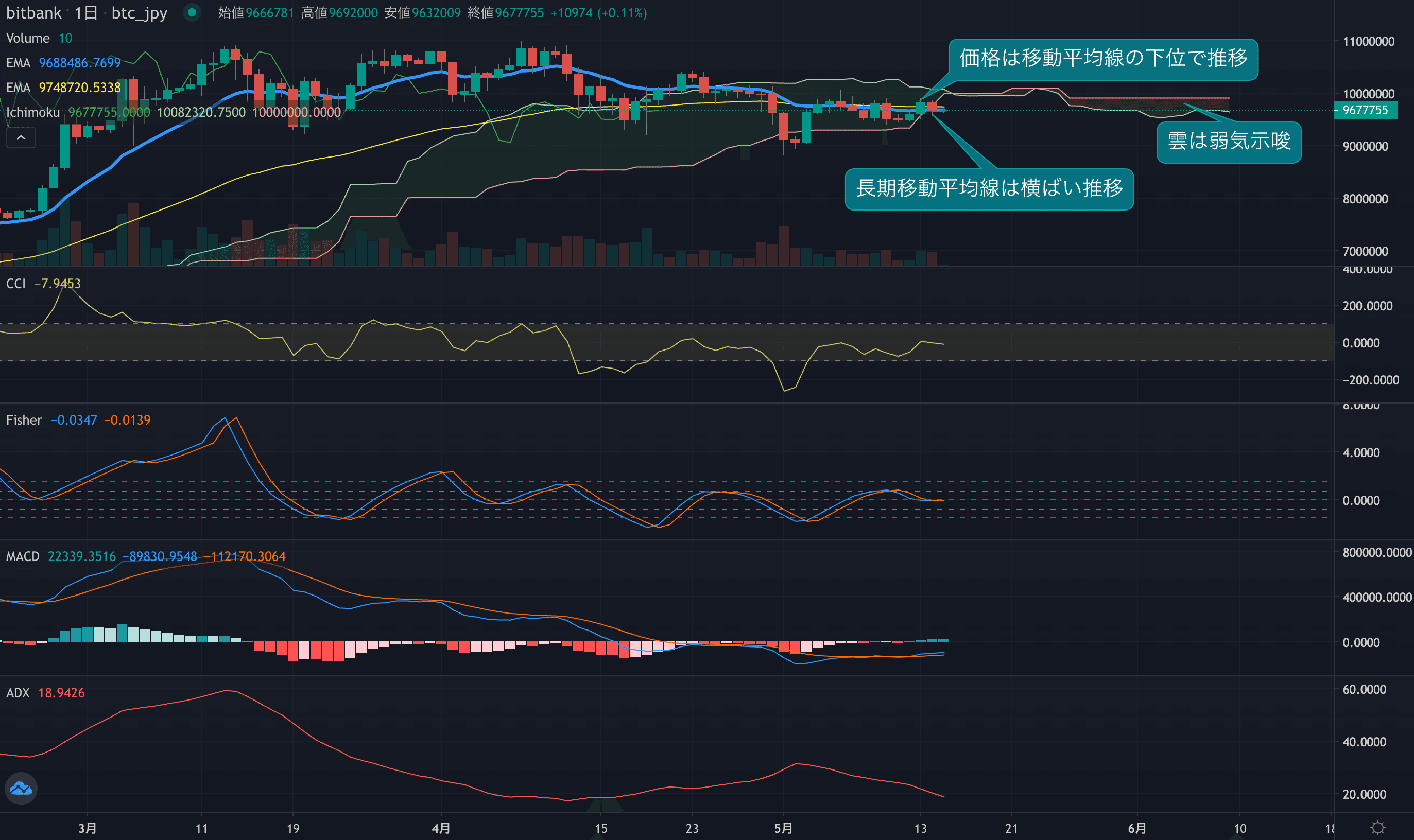Click the 10000000 price axis label
The image size is (1414, 840).
(x=1368, y=94)
